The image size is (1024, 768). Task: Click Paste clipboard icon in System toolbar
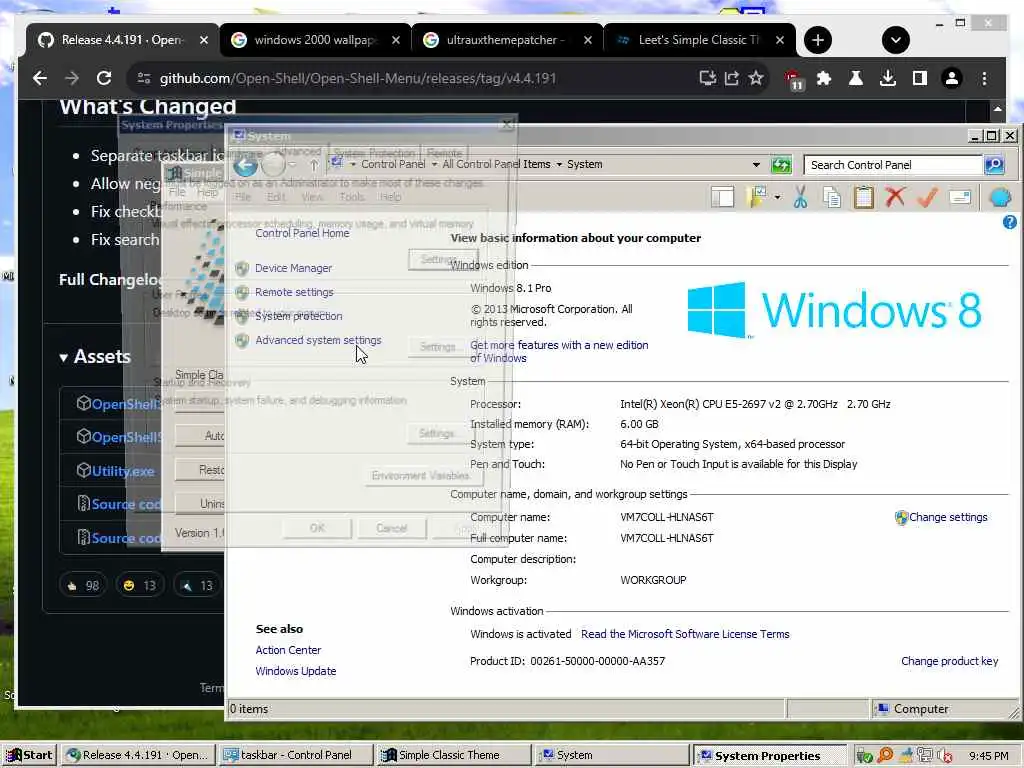tap(863, 197)
